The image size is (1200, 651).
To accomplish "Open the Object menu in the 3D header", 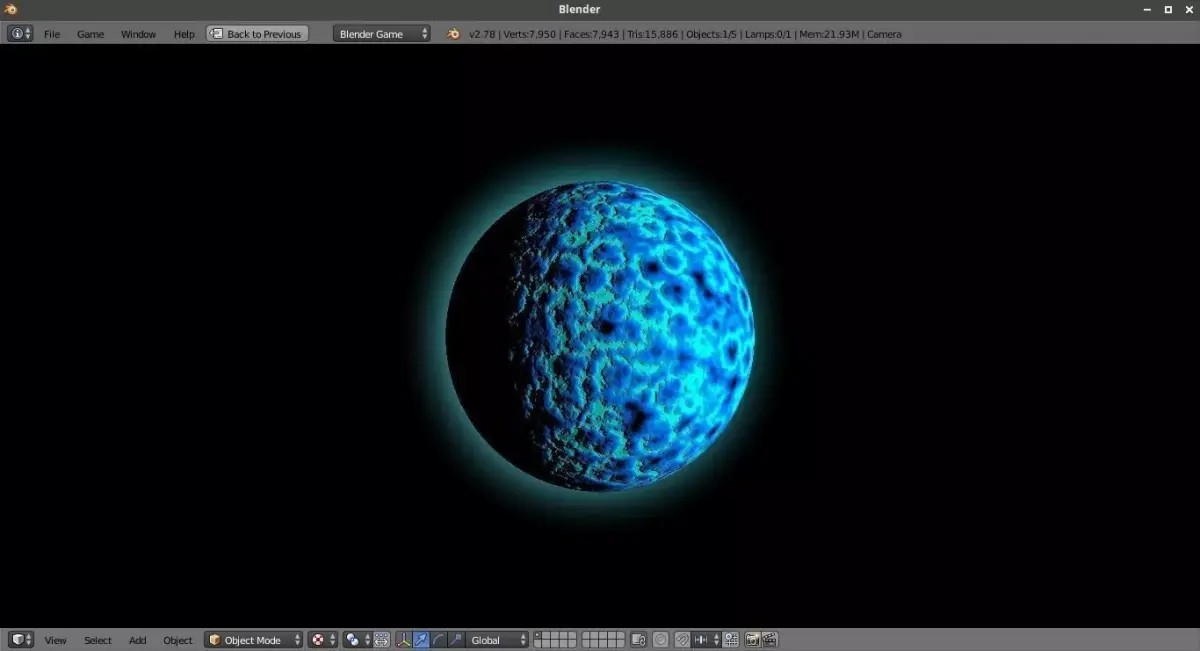I will [177, 640].
